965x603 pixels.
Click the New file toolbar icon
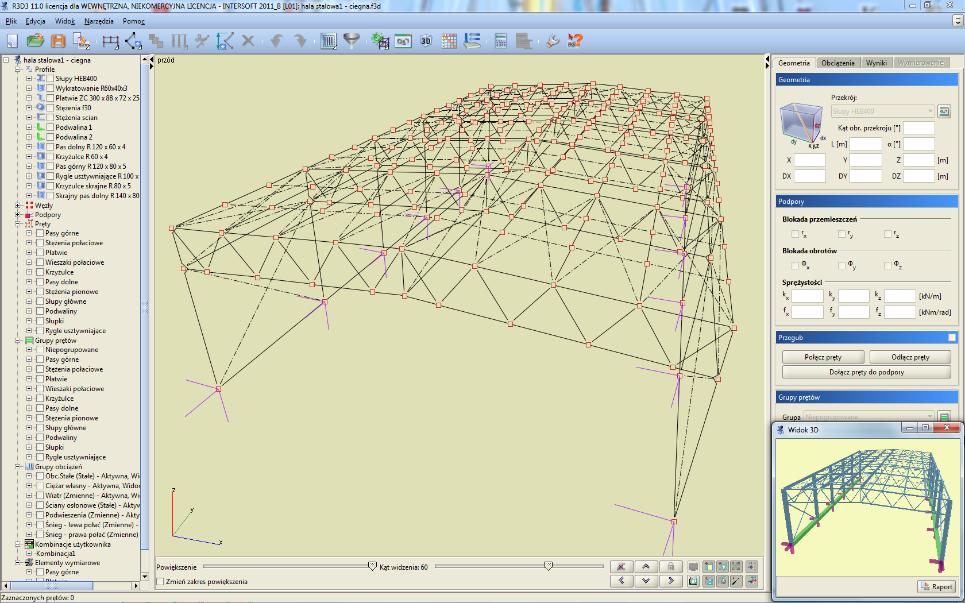12,41
